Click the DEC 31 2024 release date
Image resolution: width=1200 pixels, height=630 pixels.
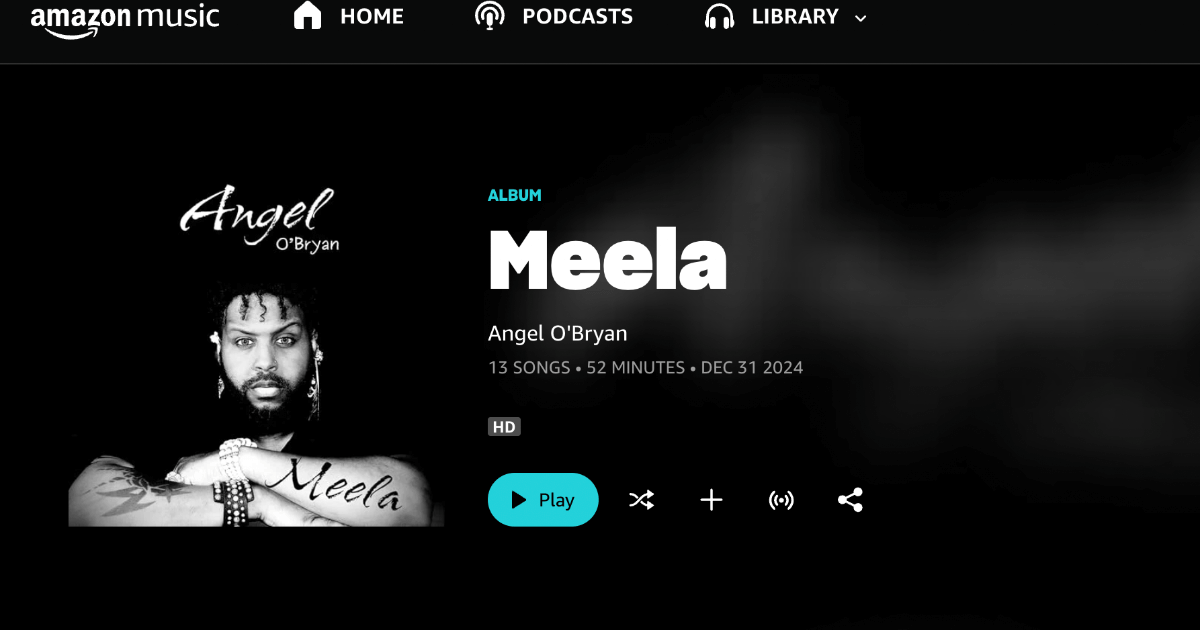pyautogui.click(x=752, y=368)
